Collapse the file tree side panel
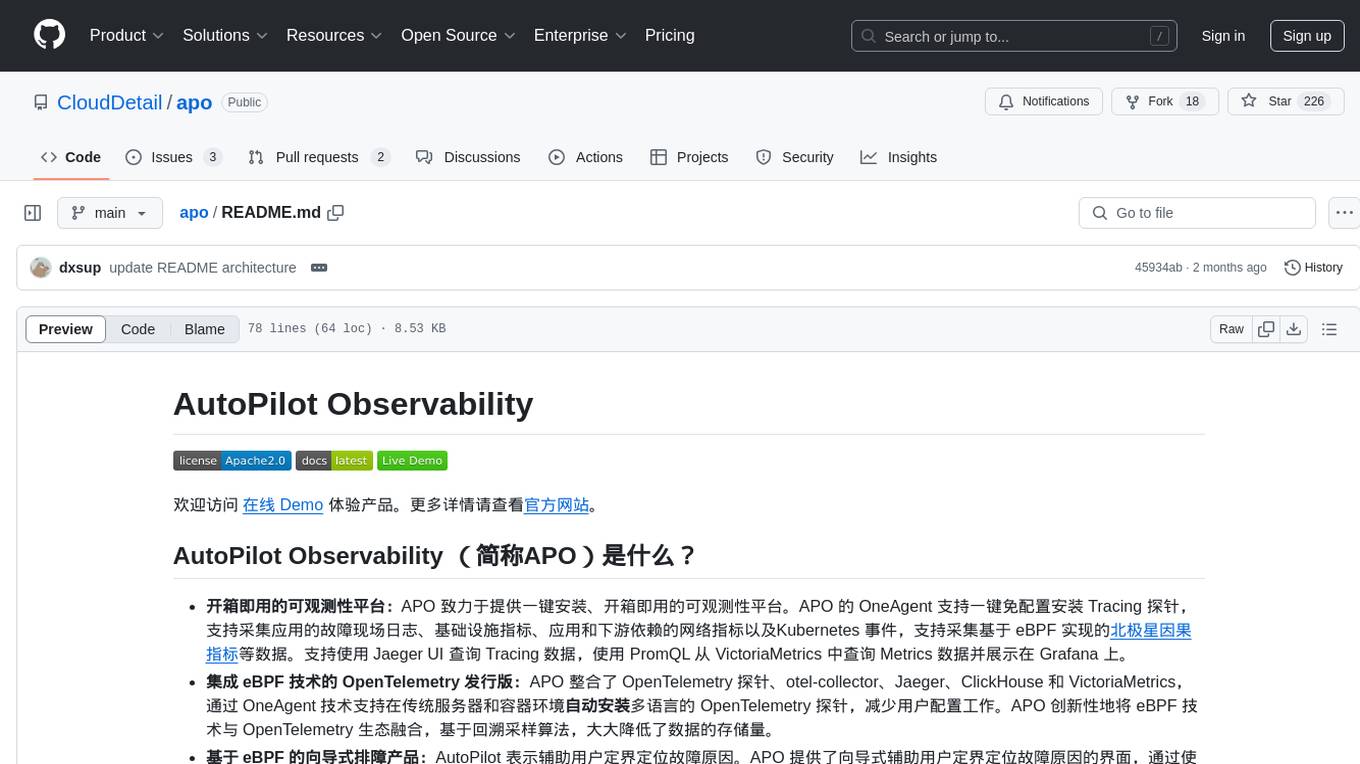The image size is (1360, 764). click(33, 213)
